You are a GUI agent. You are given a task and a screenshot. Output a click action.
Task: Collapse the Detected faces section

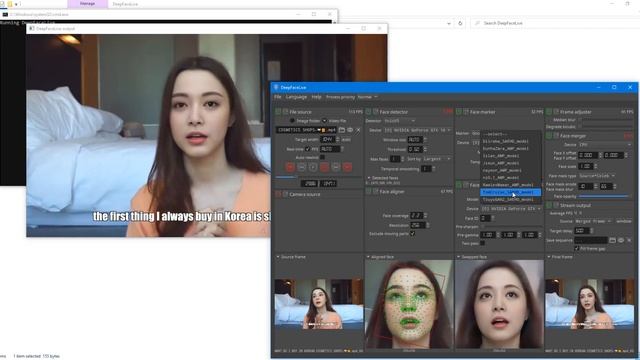click(369, 178)
